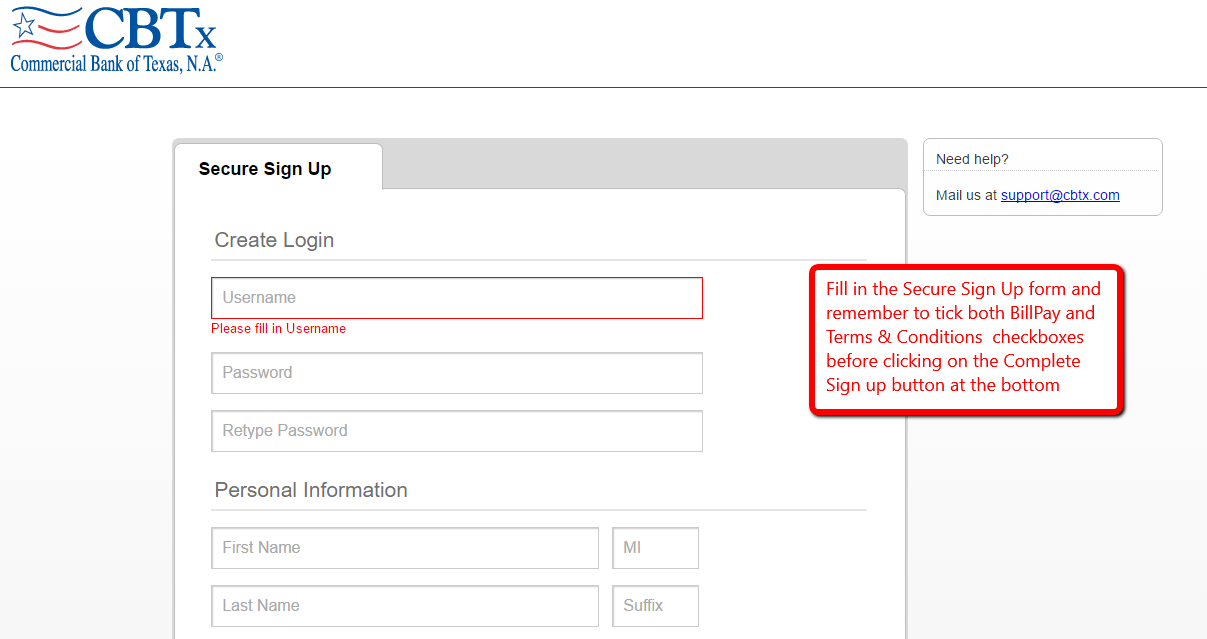Click the First Name field

(x=404, y=548)
